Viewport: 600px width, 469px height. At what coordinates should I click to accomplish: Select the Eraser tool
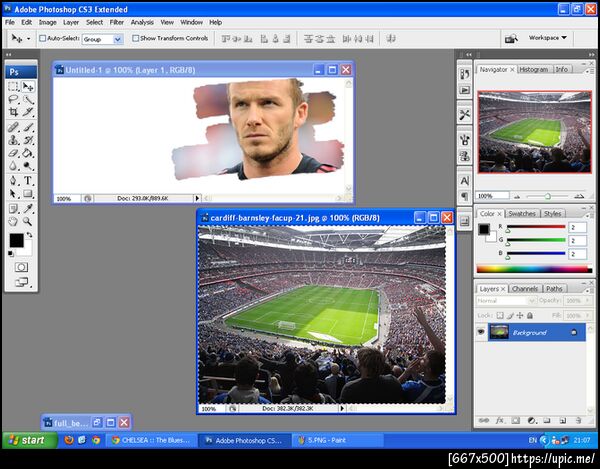[x=14, y=153]
